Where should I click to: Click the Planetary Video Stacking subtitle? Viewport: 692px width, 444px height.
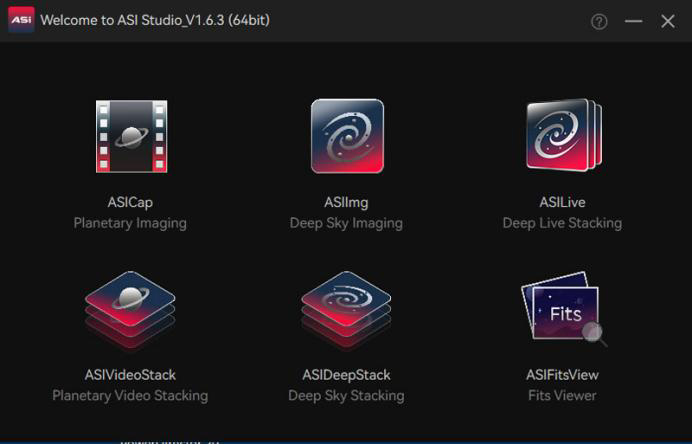(x=130, y=396)
